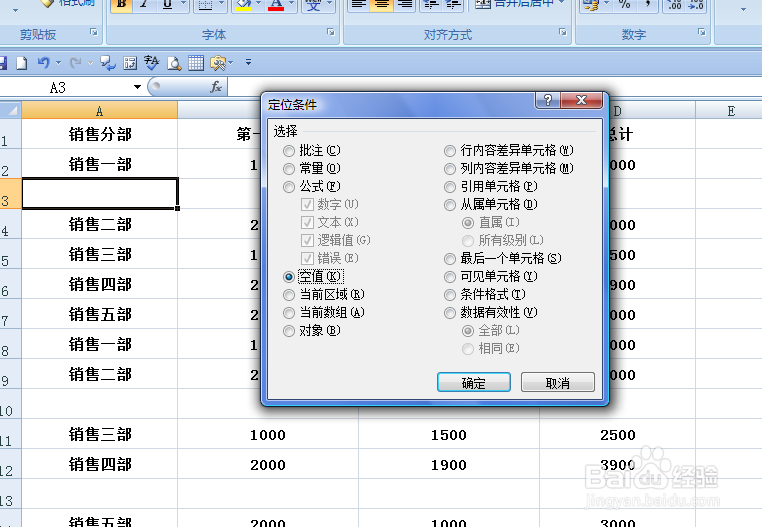Click the speech bubbles icon in quick toolbar
Image resolution: width=762 pixels, height=527 pixels.
click(108, 63)
